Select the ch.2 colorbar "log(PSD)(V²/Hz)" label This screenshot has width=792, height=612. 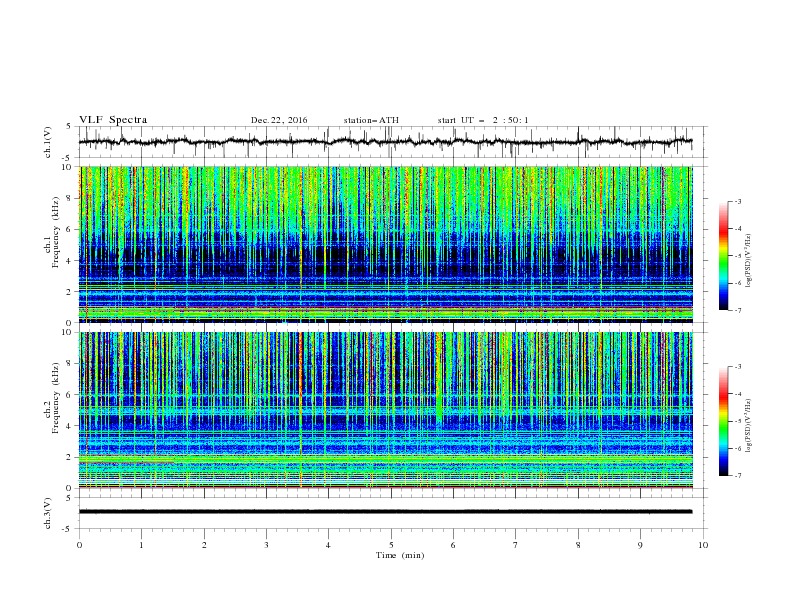(x=748, y=426)
